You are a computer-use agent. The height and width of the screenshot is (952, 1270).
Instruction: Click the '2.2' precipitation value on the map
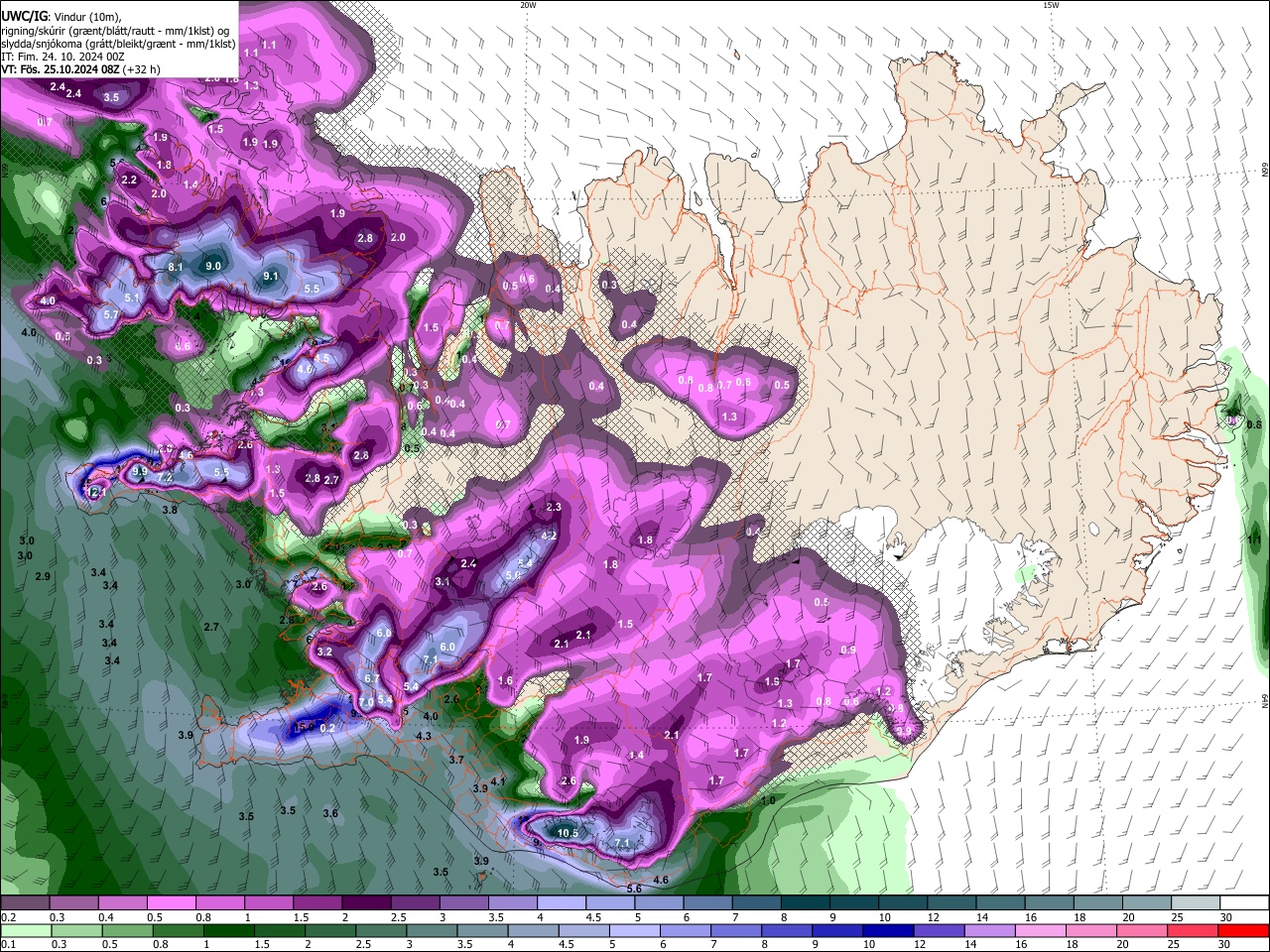tap(129, 180)
